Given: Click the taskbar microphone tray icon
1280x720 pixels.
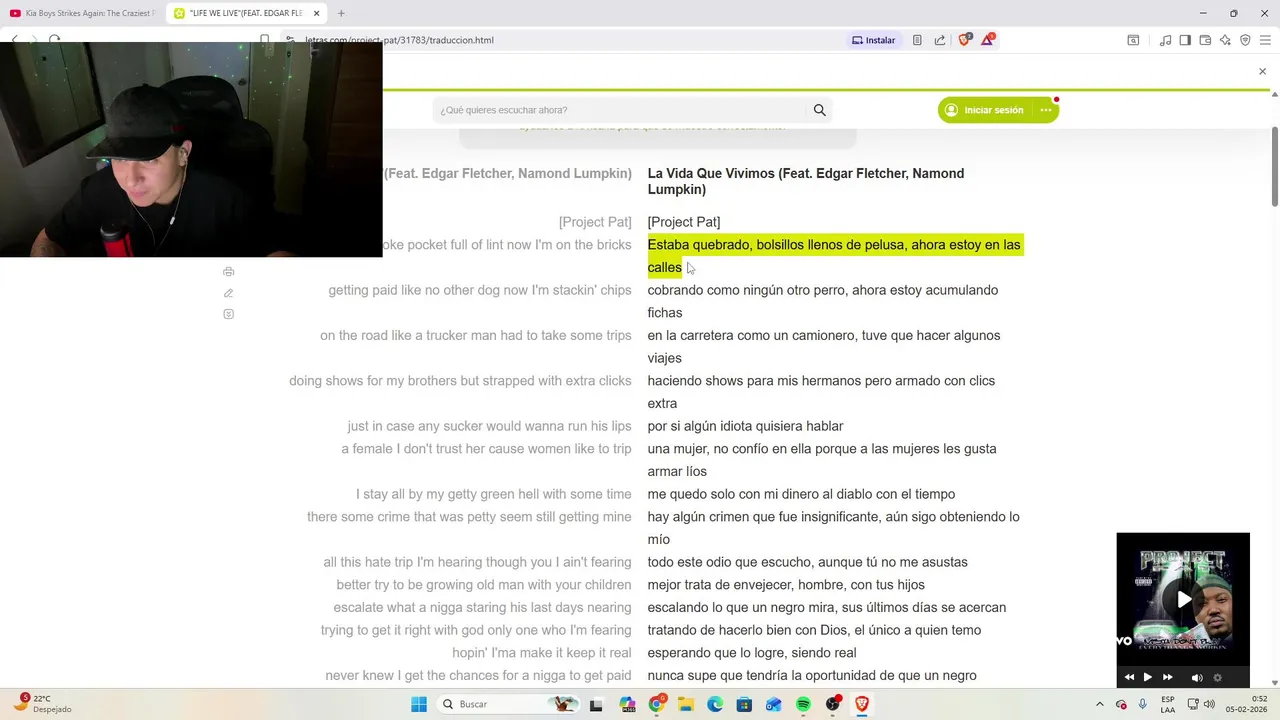Looking at the screenshot, I should click(x=1143, y=704).
